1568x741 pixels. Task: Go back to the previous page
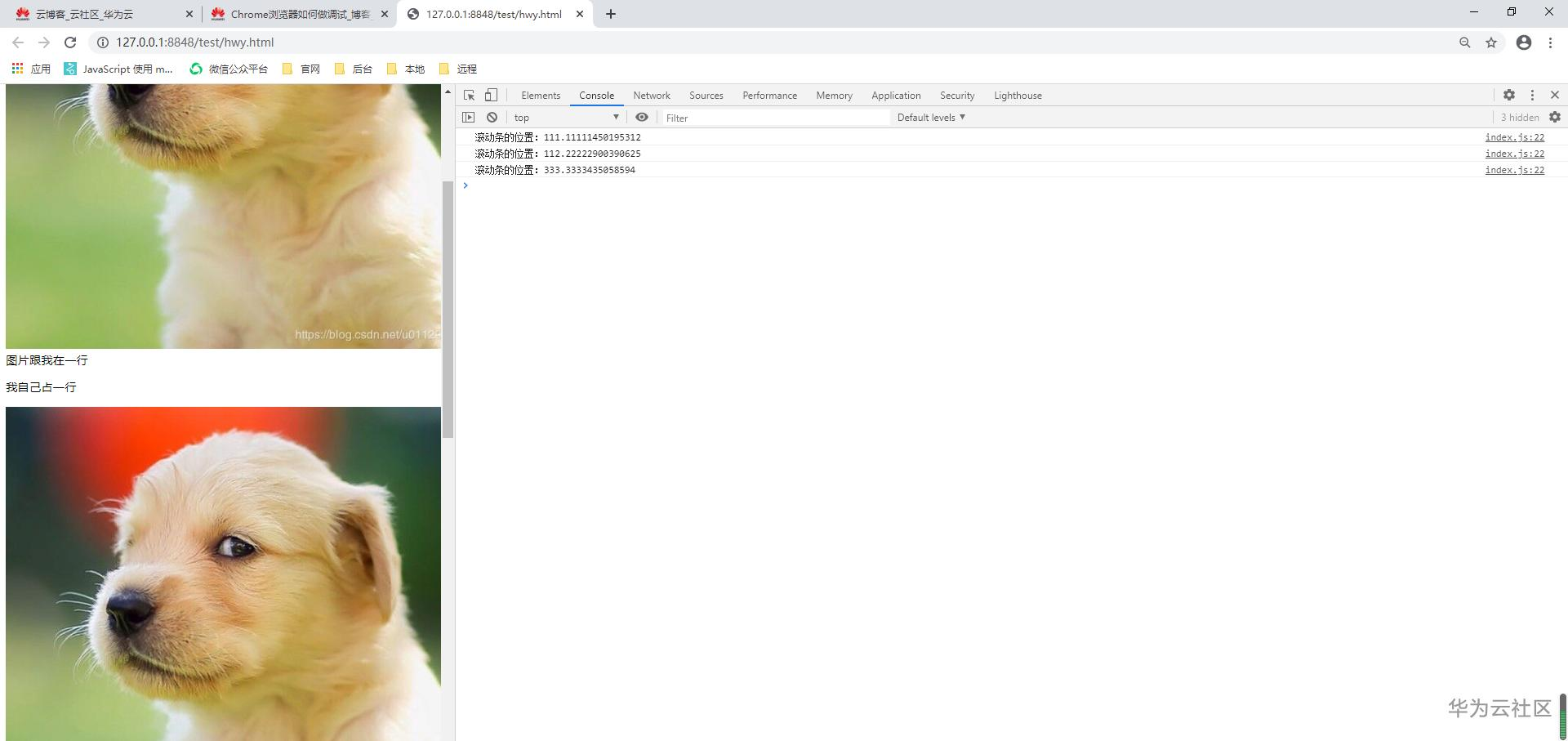click(18, 42)
